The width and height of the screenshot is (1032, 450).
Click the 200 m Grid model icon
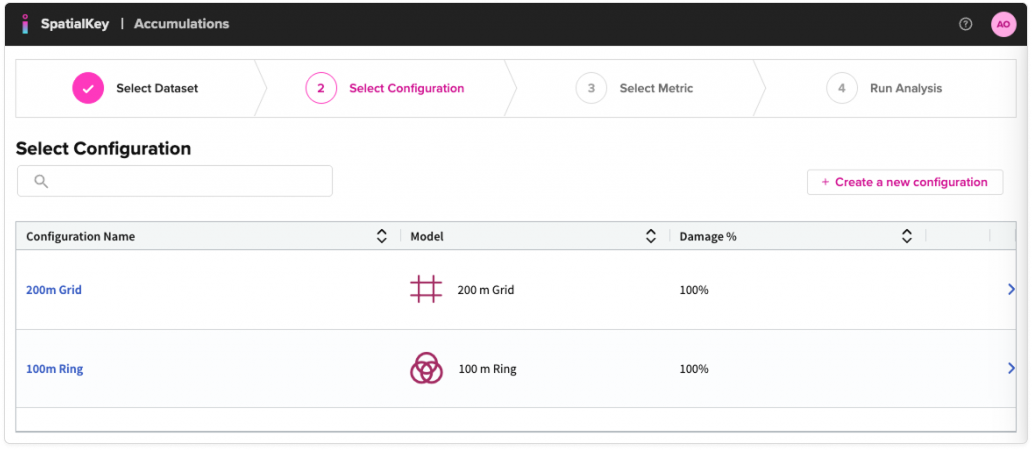coord(426,290)
